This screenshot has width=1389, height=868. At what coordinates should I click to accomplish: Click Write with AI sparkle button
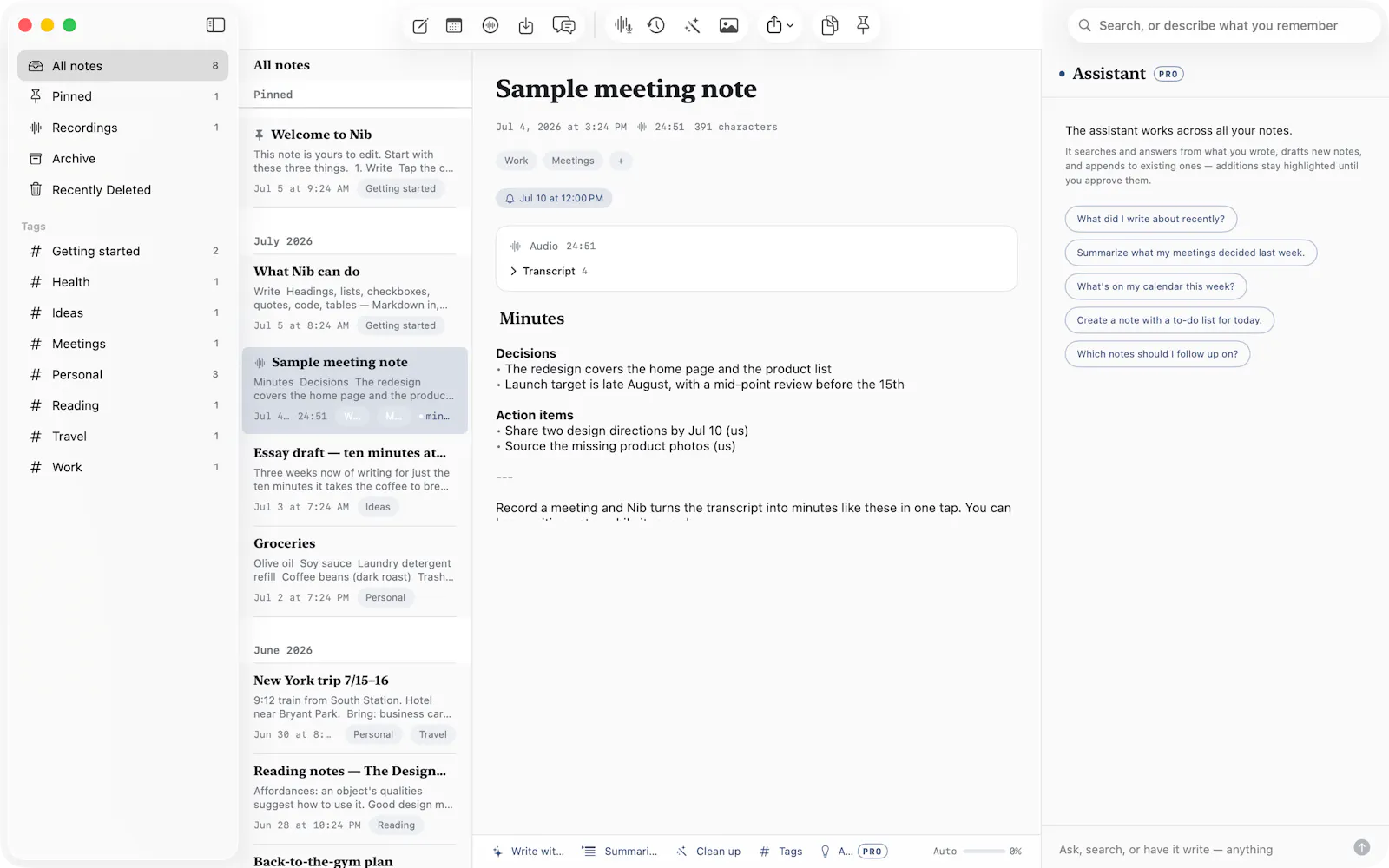[528, 852]
